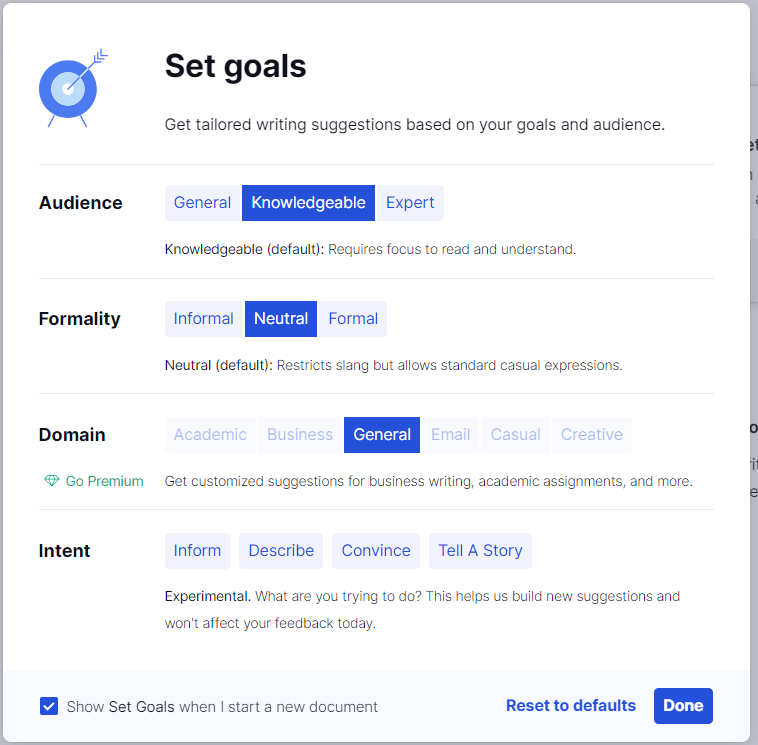This screenshot has width=758, height=745.
Task: Click the target and arrow goals icon
Action: tap(73, 88)
